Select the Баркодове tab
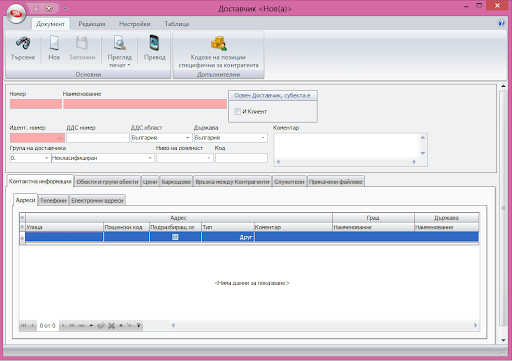 click(x=176, y=182)
